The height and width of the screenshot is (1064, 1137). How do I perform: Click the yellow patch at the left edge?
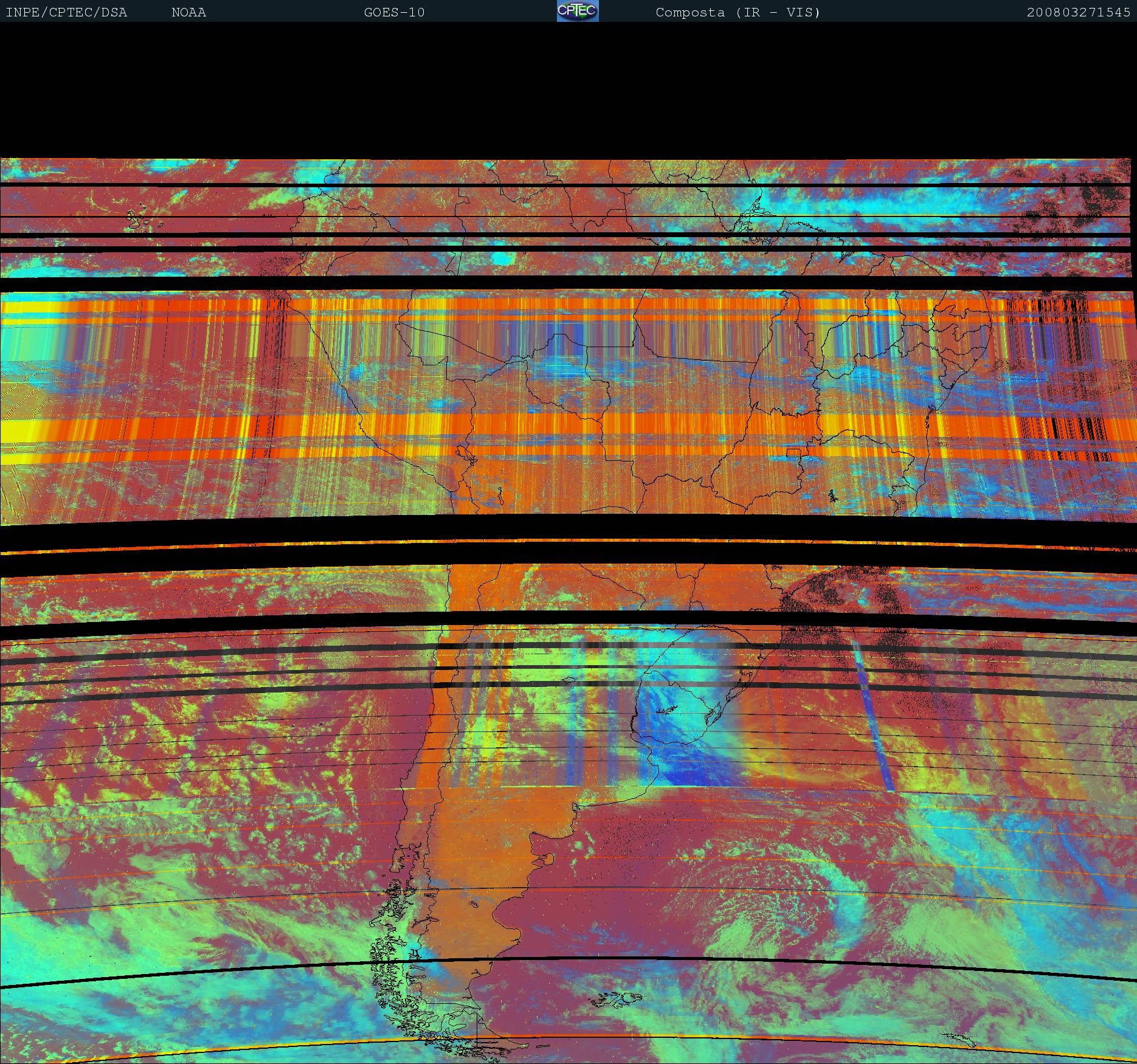click(x=18, y=430)
